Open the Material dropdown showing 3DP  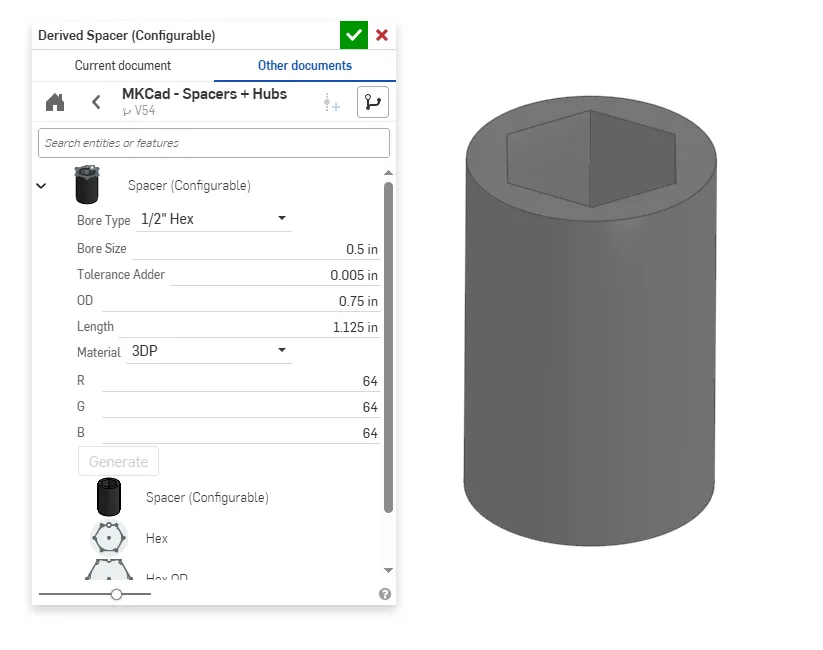tap(211, 352)
